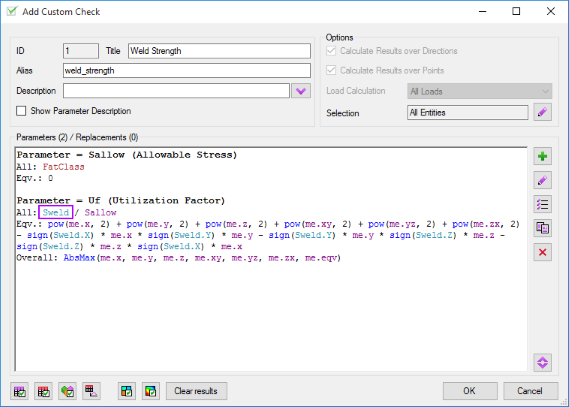Image resolution: width=569 pixels, height=407 pixels.
Task: Click the first table-check icon at bottom left
Action: 20,391
